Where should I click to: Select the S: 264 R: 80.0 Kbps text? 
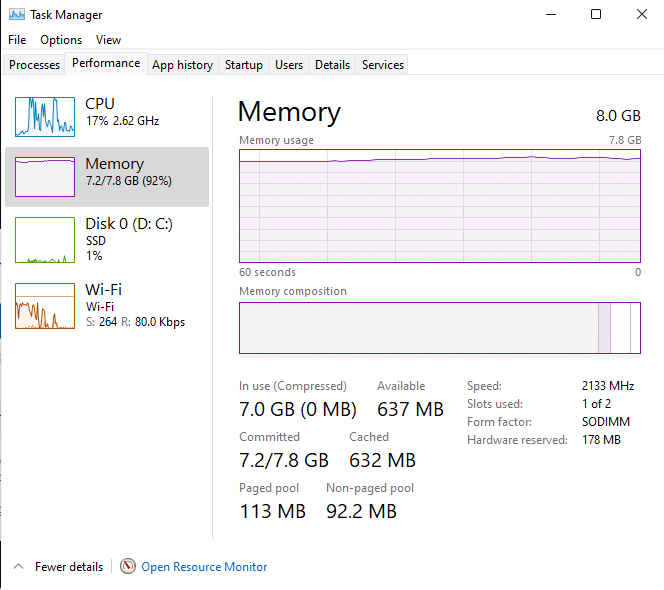[136, 322]
